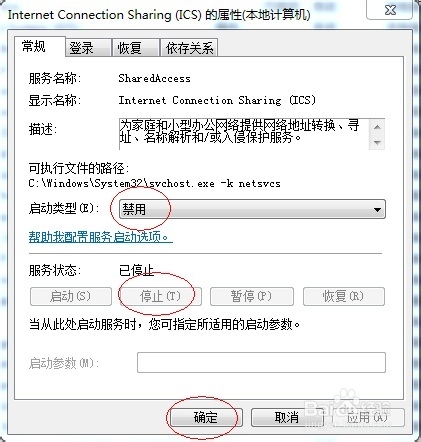Image resolution: width=421 pixels, height=442 pixels.
Task: Click the 应用(A) button
Action: (x=367, y=417)
